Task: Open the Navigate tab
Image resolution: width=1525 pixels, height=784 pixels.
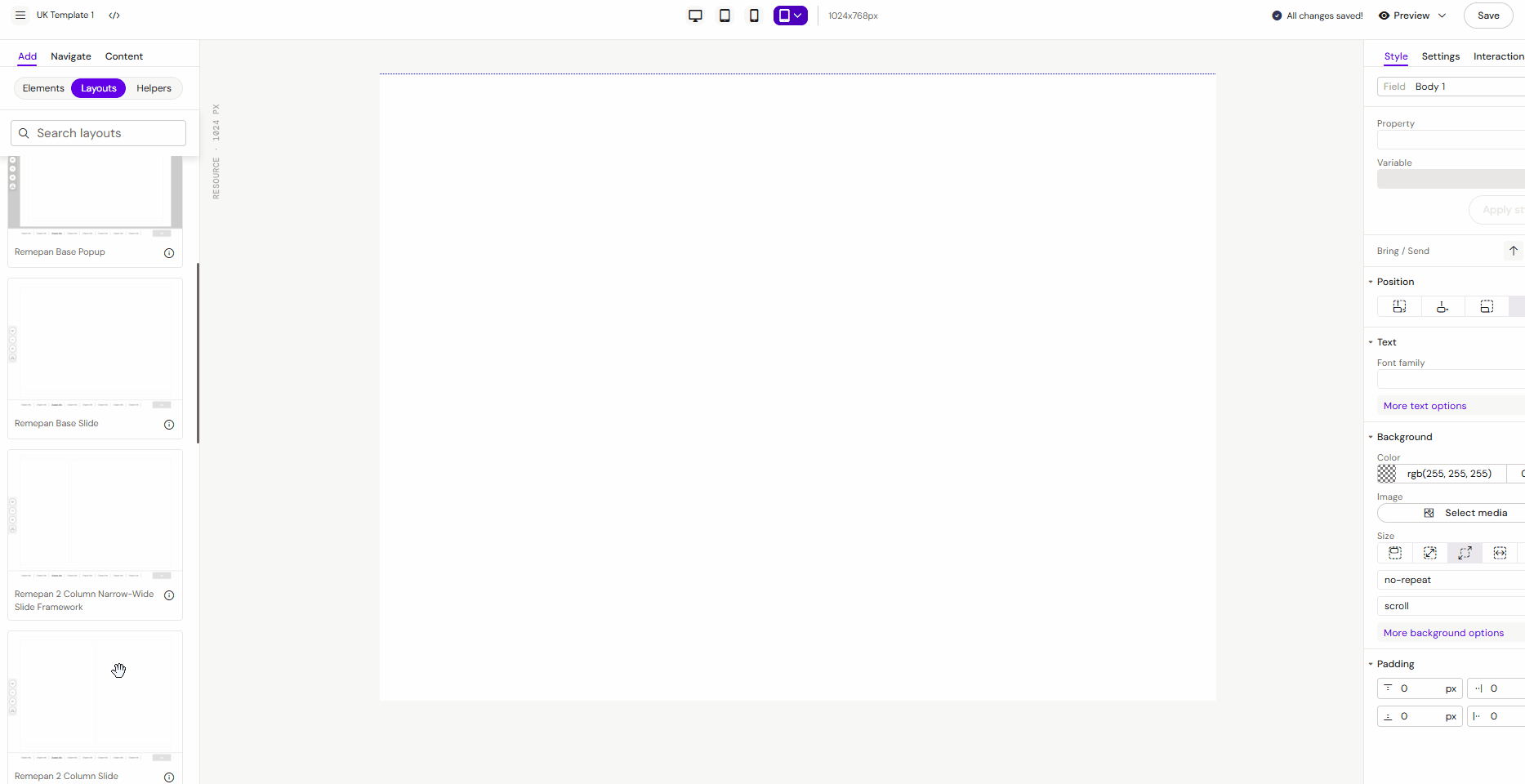Action: pos(70,56)
